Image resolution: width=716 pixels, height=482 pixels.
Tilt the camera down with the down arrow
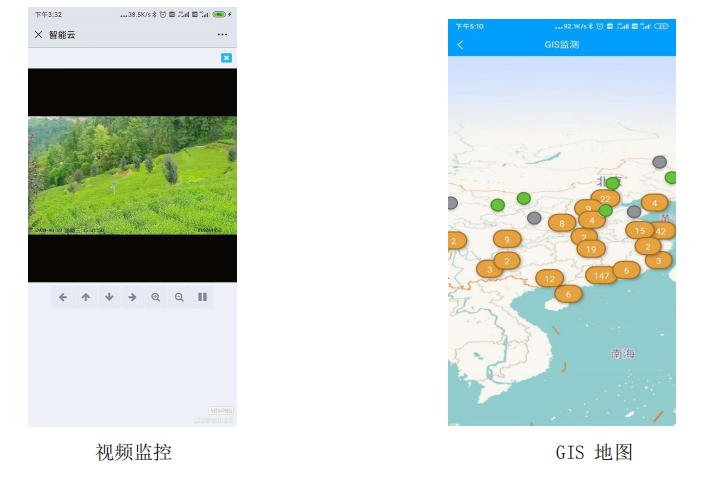tap(109, 297)
